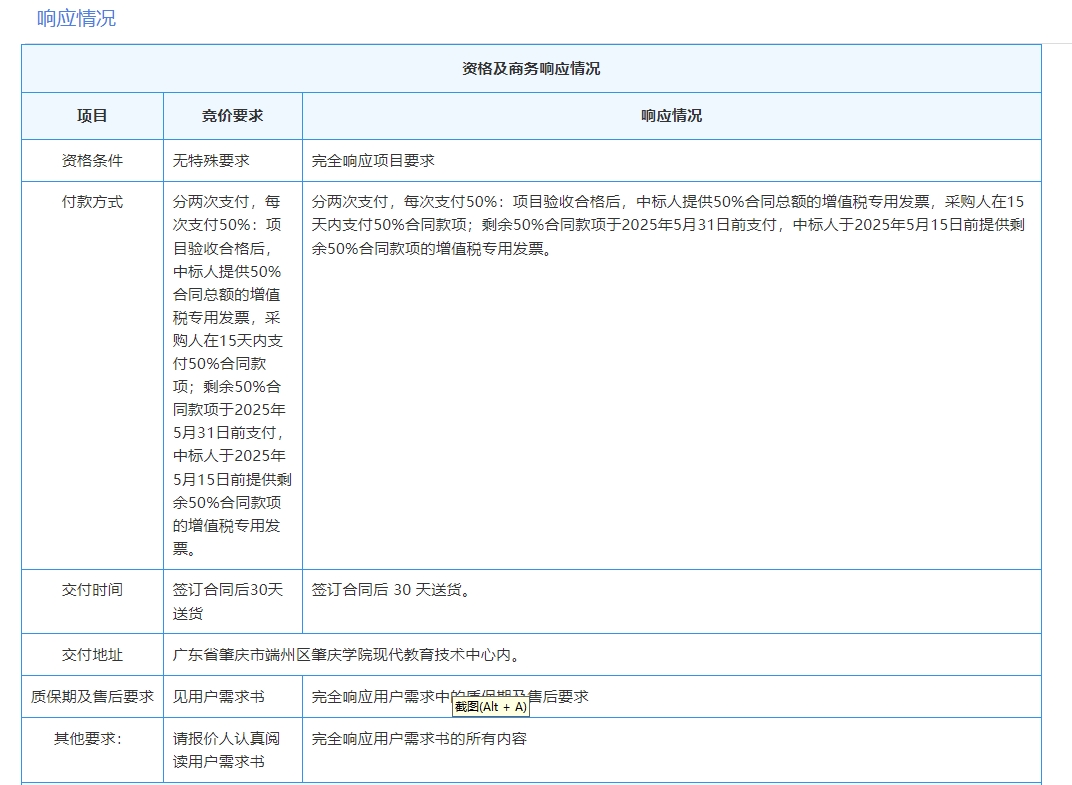Click payment terms text in 响应情况 column
The image size is (1072, 785).
668,225
